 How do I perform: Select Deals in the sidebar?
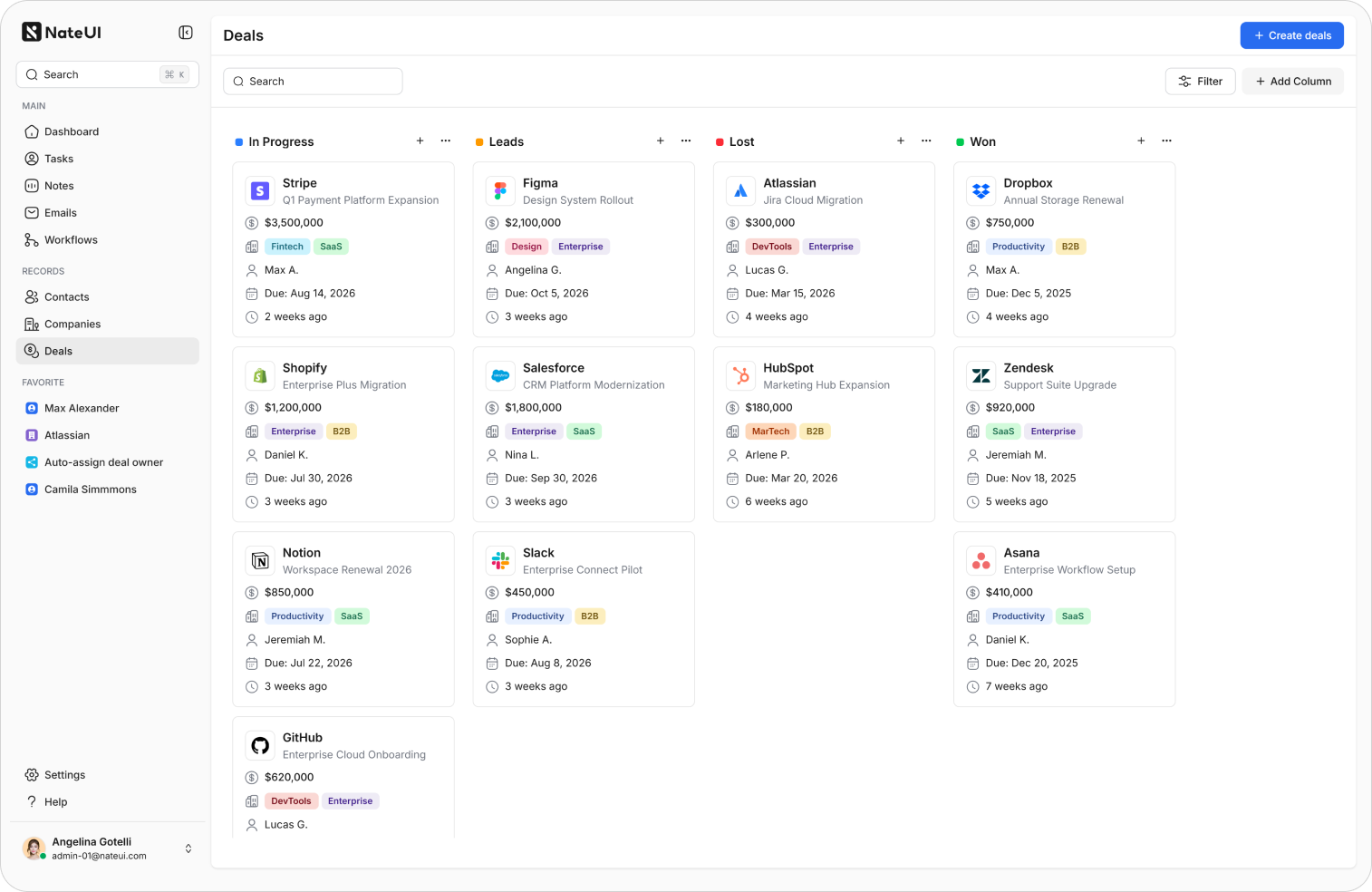pyautogui.click(x=108, y=352)
